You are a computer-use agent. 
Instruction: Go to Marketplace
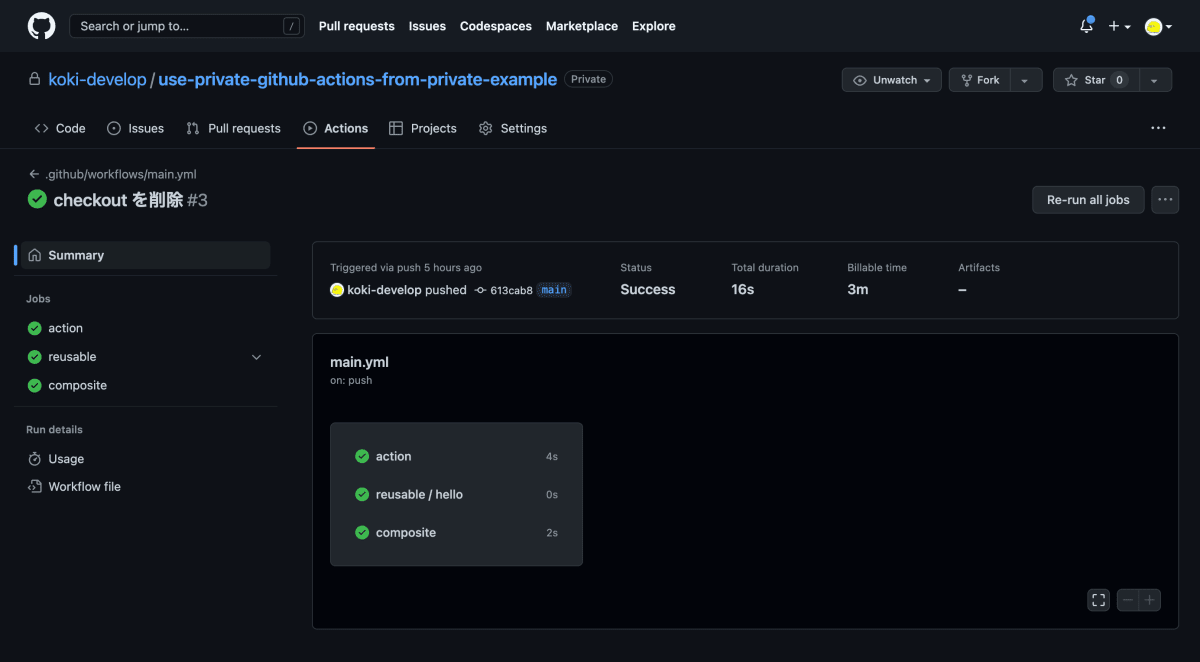(x=582, y=26)
